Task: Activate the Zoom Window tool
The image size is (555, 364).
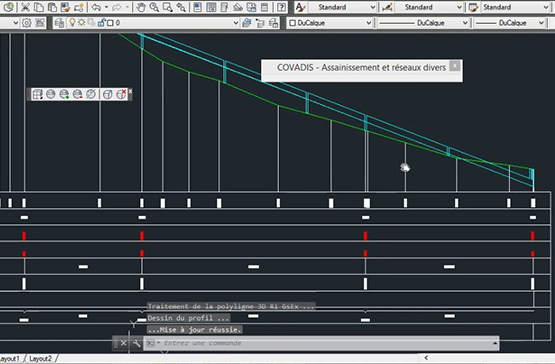Action: tap(167, 7)
